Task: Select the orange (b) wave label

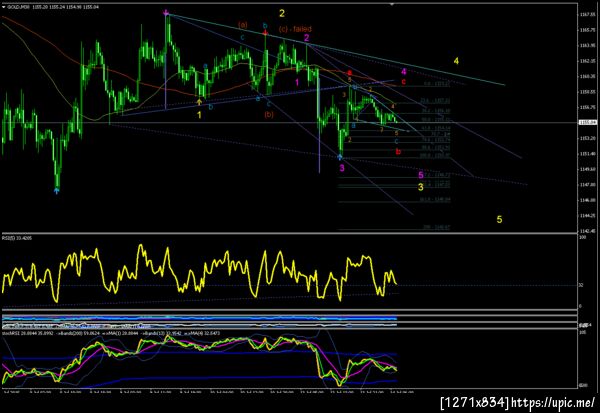Action: click(x=269, y=114)
